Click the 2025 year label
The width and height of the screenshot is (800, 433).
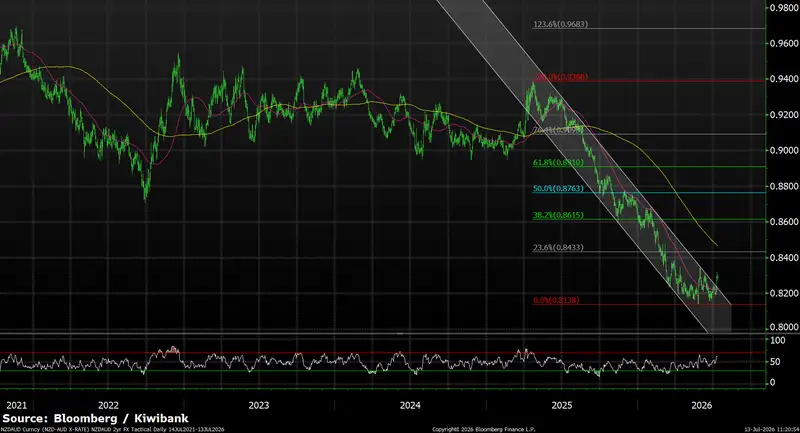tap(562, 405)
